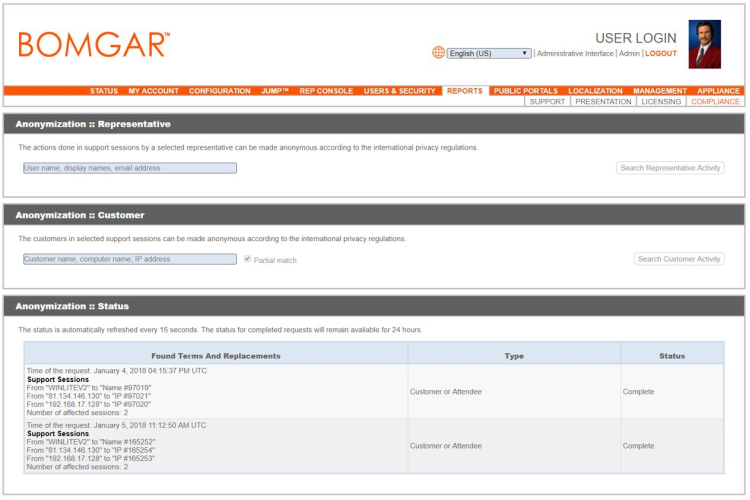Screen dimensions: 750x500
Task: Go to My Account tab
Action: tap(153, 91)
